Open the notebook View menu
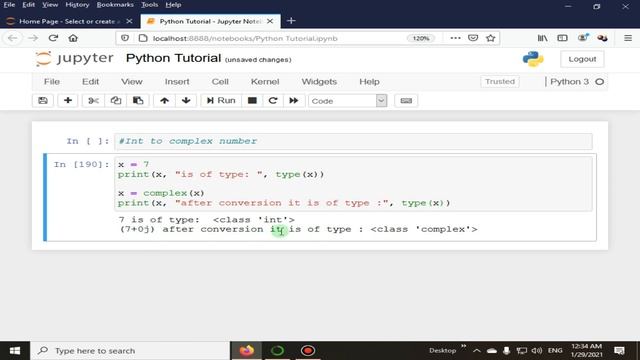Image resolution: width=640 pixels, height=360 pixels. pyautogui.click(x=131, y=82)
